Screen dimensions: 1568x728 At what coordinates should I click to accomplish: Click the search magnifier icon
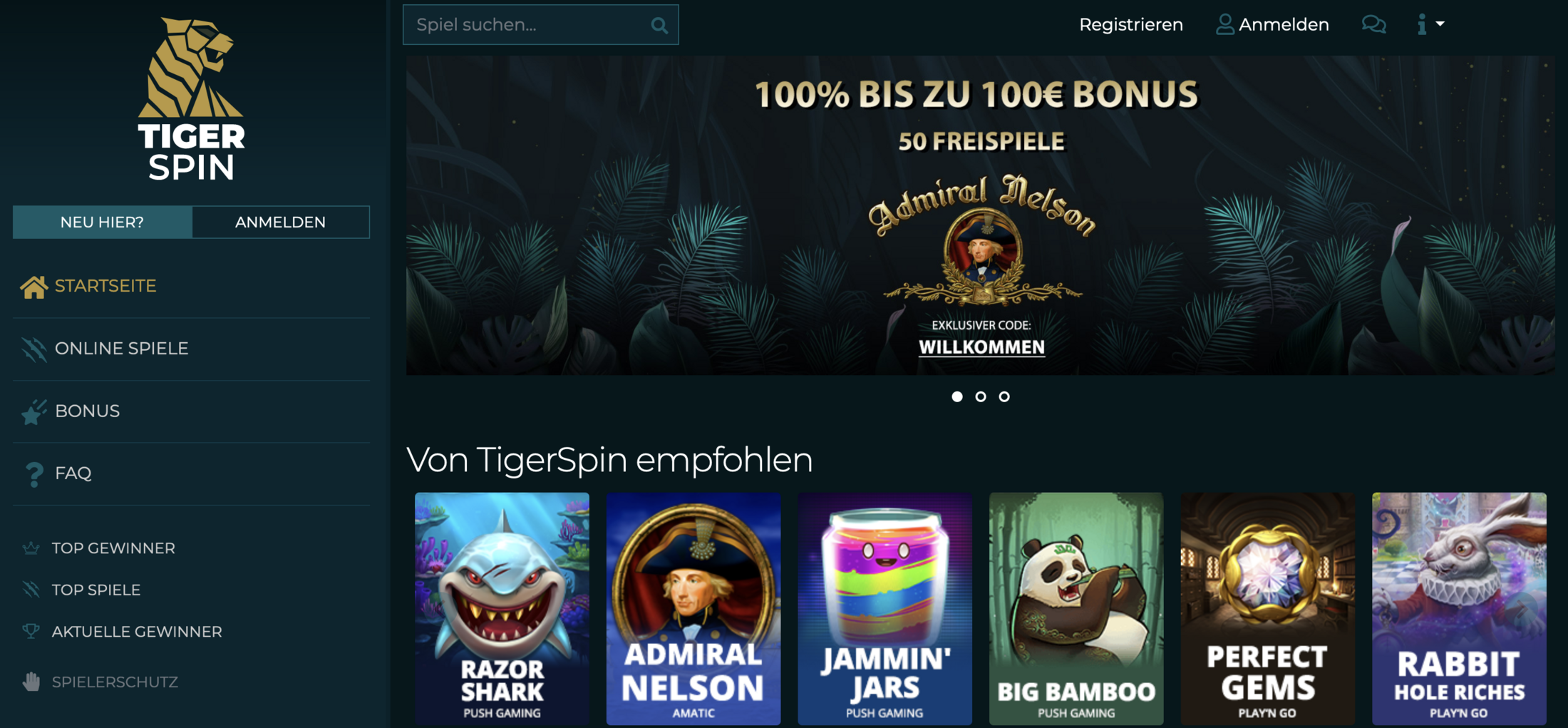coord(659,26)
